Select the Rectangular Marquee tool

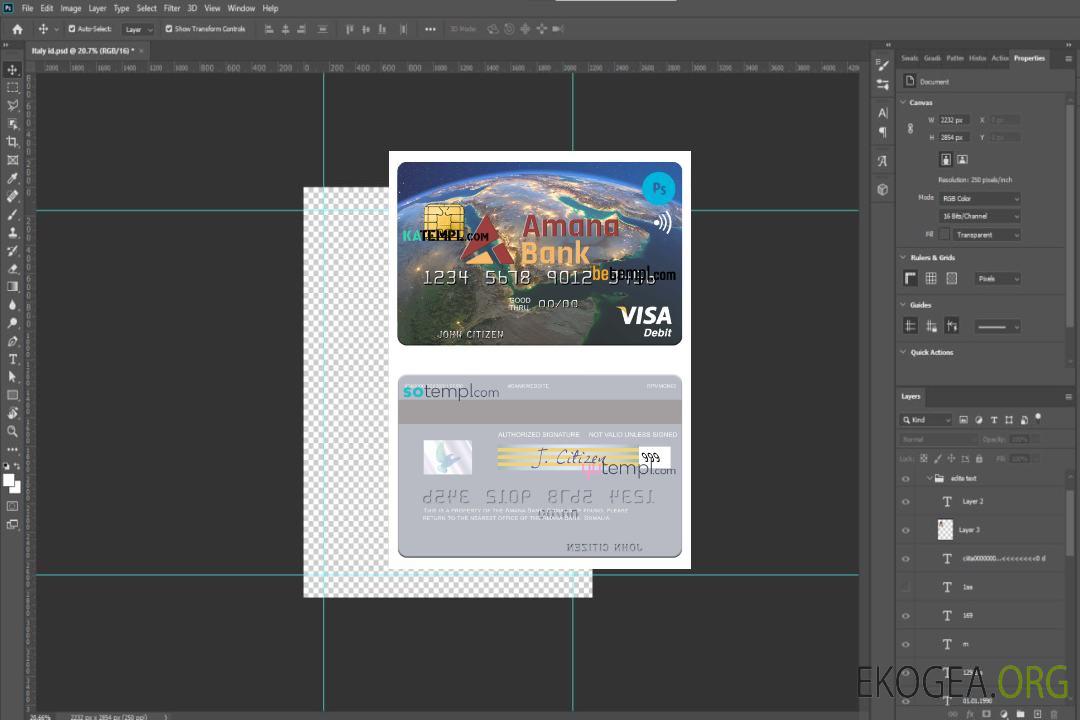12,88
